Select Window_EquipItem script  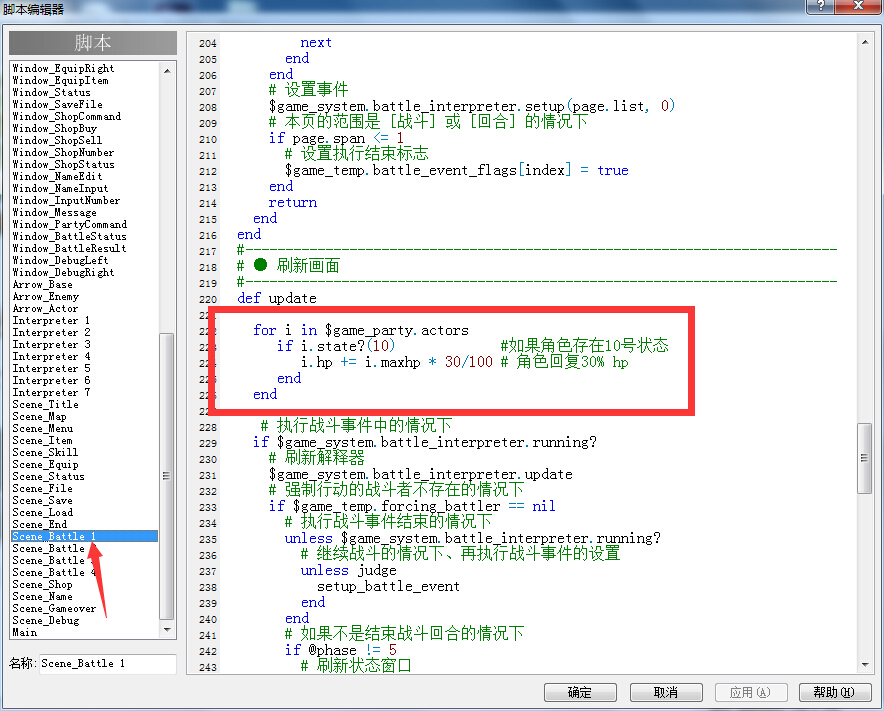point(60,81)
